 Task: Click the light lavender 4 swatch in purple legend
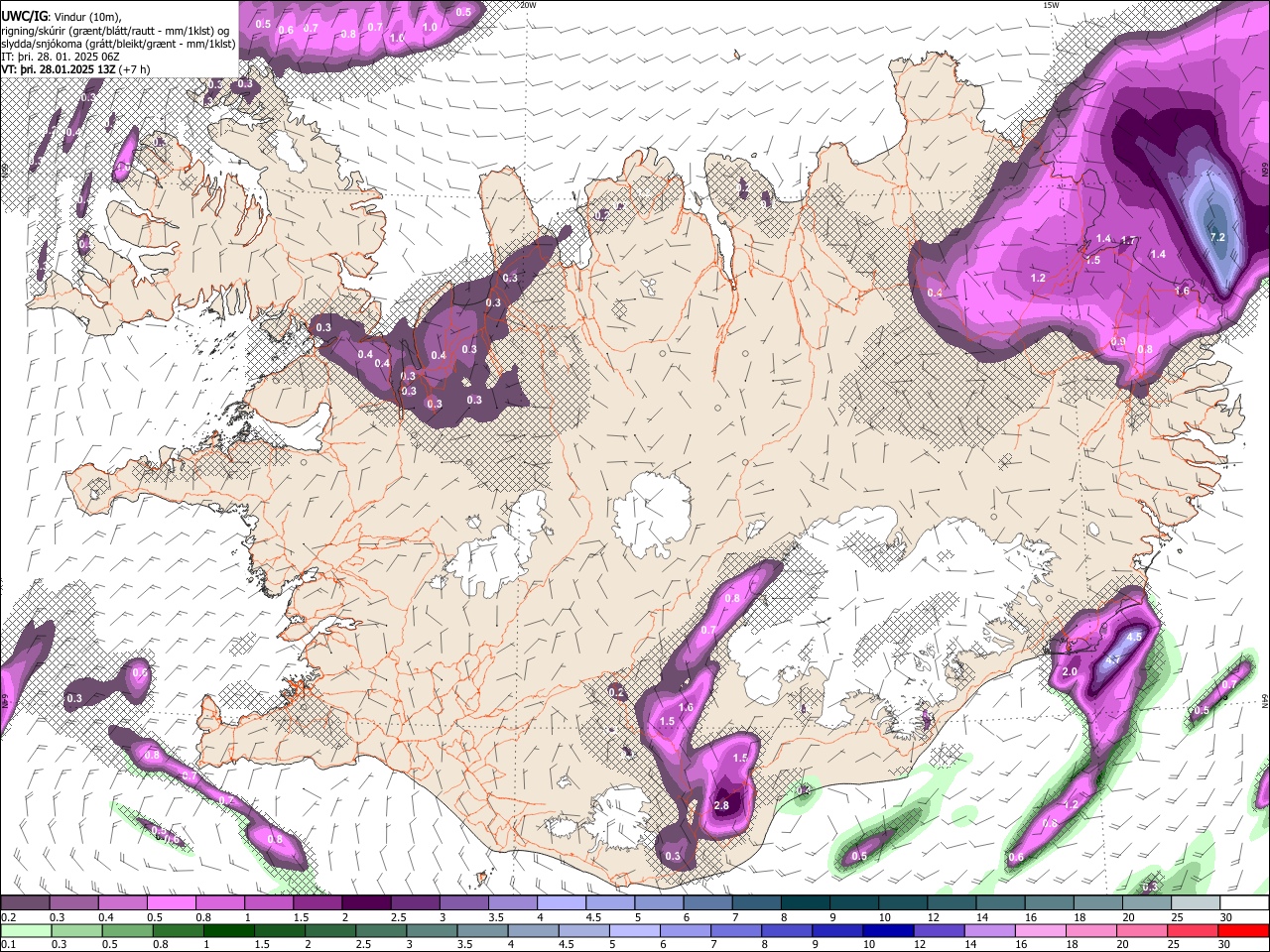point(561,903)
